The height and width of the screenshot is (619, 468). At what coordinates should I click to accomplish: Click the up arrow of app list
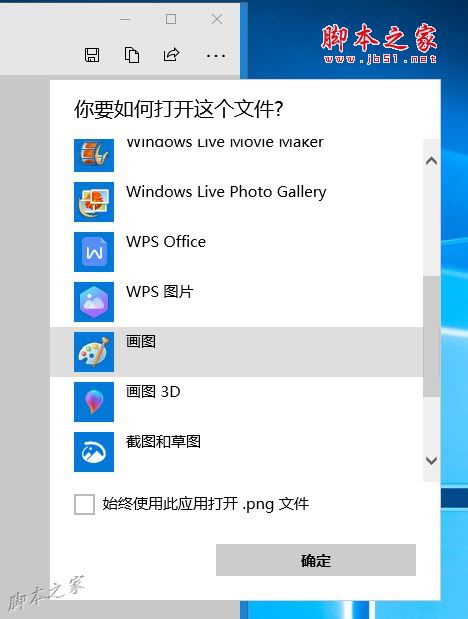tap(432, 161)
